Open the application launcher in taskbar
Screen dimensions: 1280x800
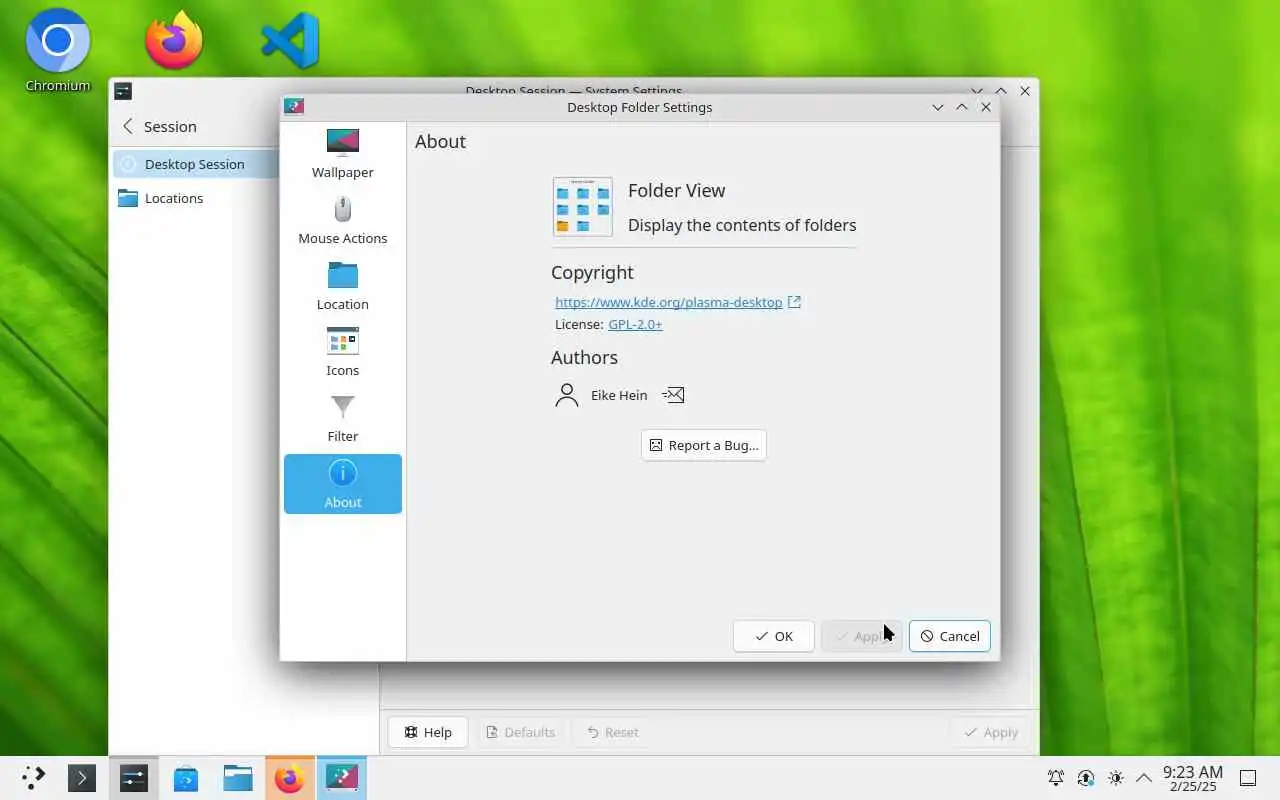[33, 778]
